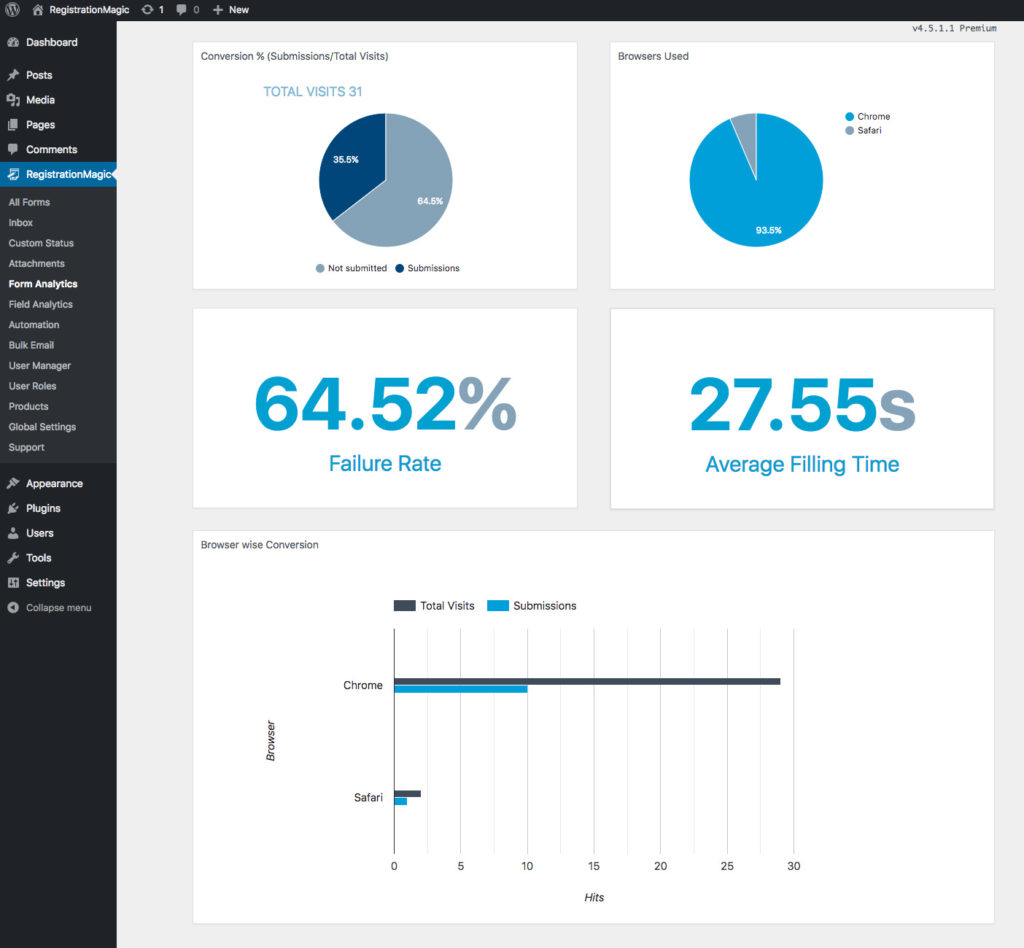
Task: Go to Global Settings submenu item
Action: (x=42, y=427)
